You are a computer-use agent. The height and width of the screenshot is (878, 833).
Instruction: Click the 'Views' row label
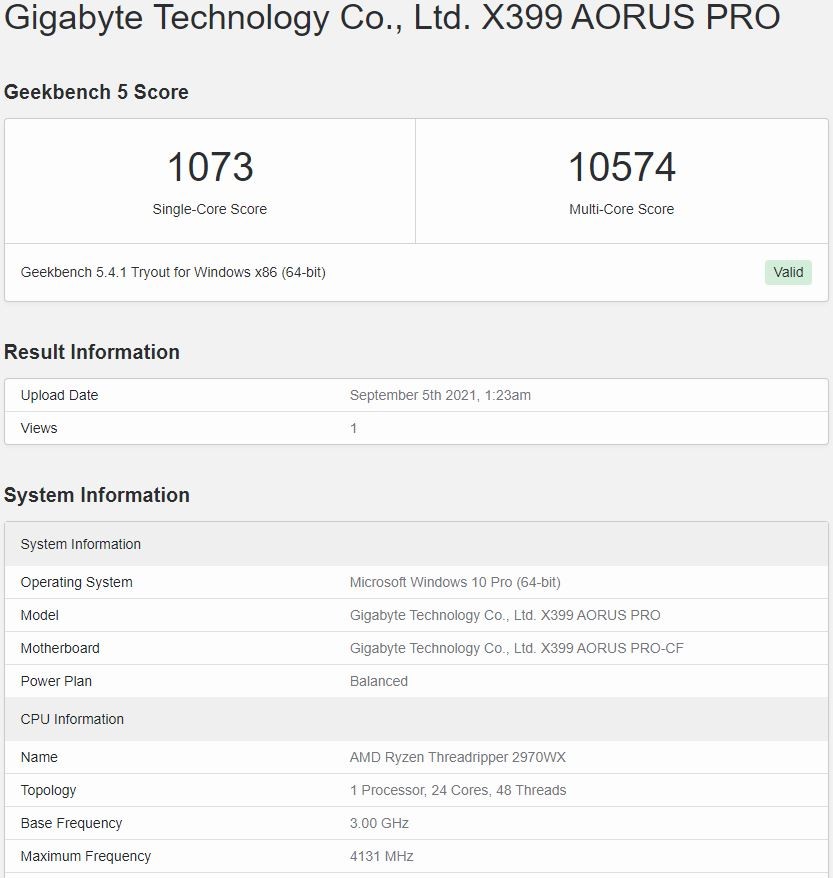39,428
